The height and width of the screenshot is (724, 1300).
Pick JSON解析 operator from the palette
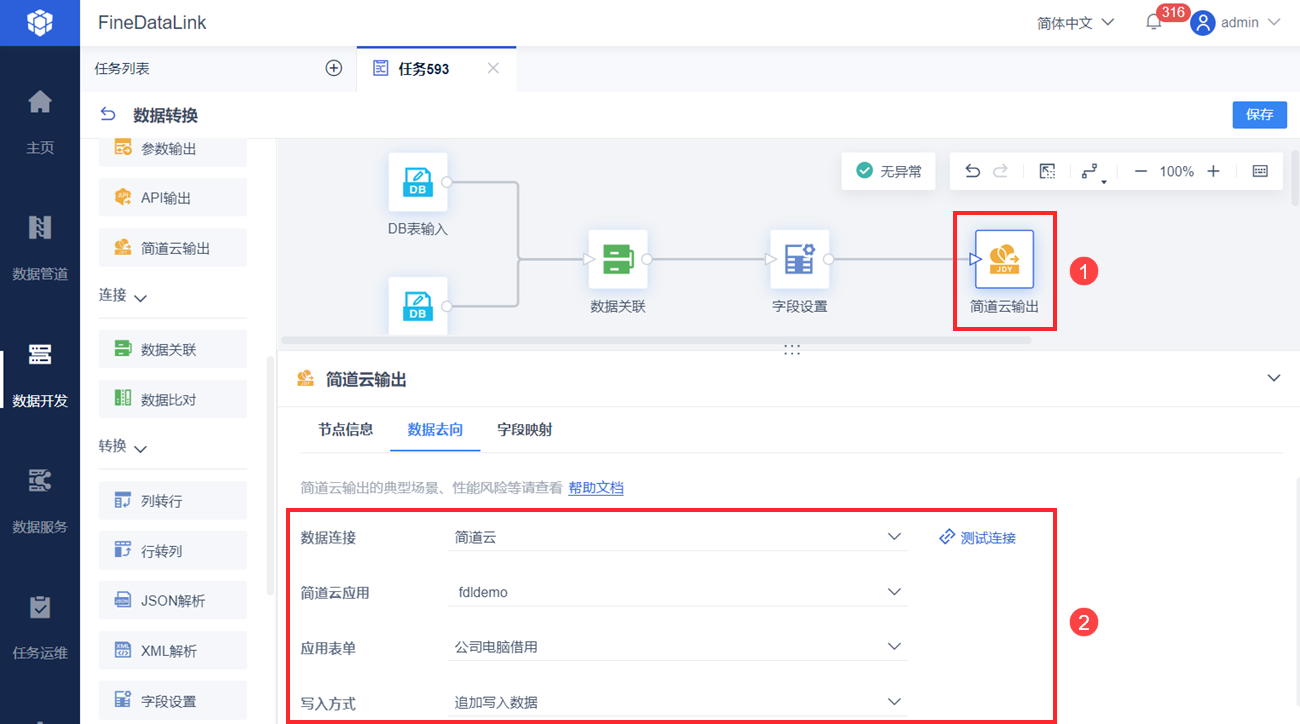point(173,600)
